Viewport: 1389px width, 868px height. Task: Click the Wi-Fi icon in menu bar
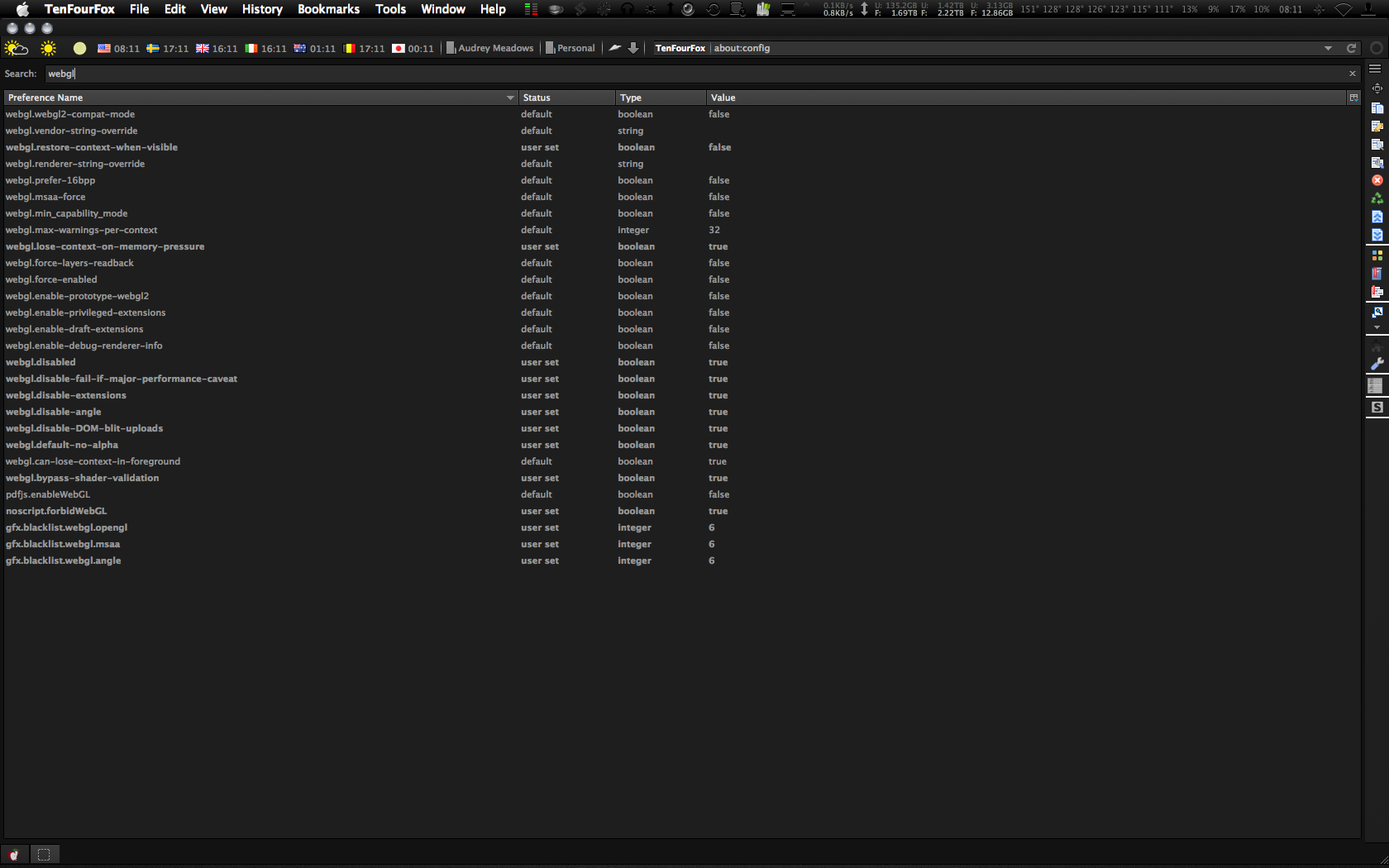(x=1344, y=10)
